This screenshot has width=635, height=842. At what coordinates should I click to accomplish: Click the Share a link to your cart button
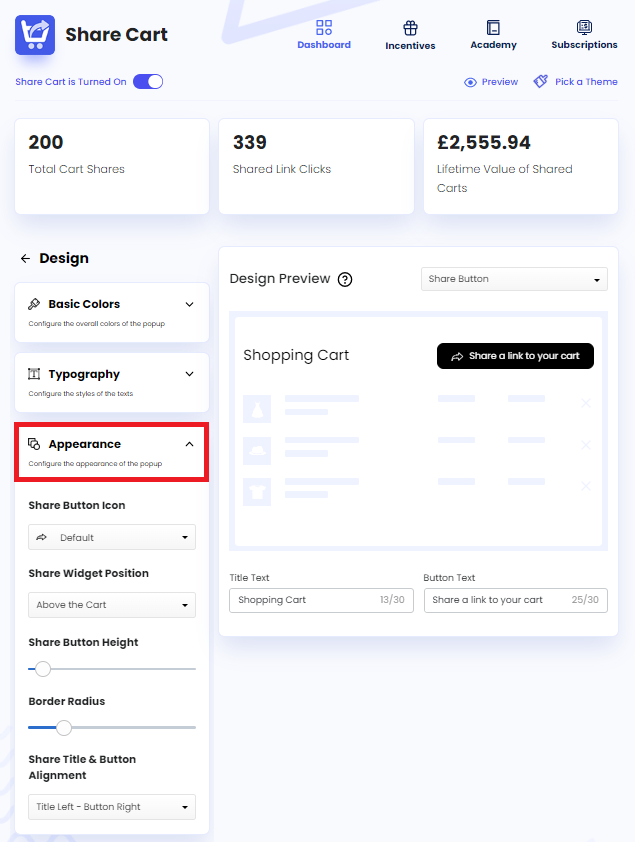point(514,356)
